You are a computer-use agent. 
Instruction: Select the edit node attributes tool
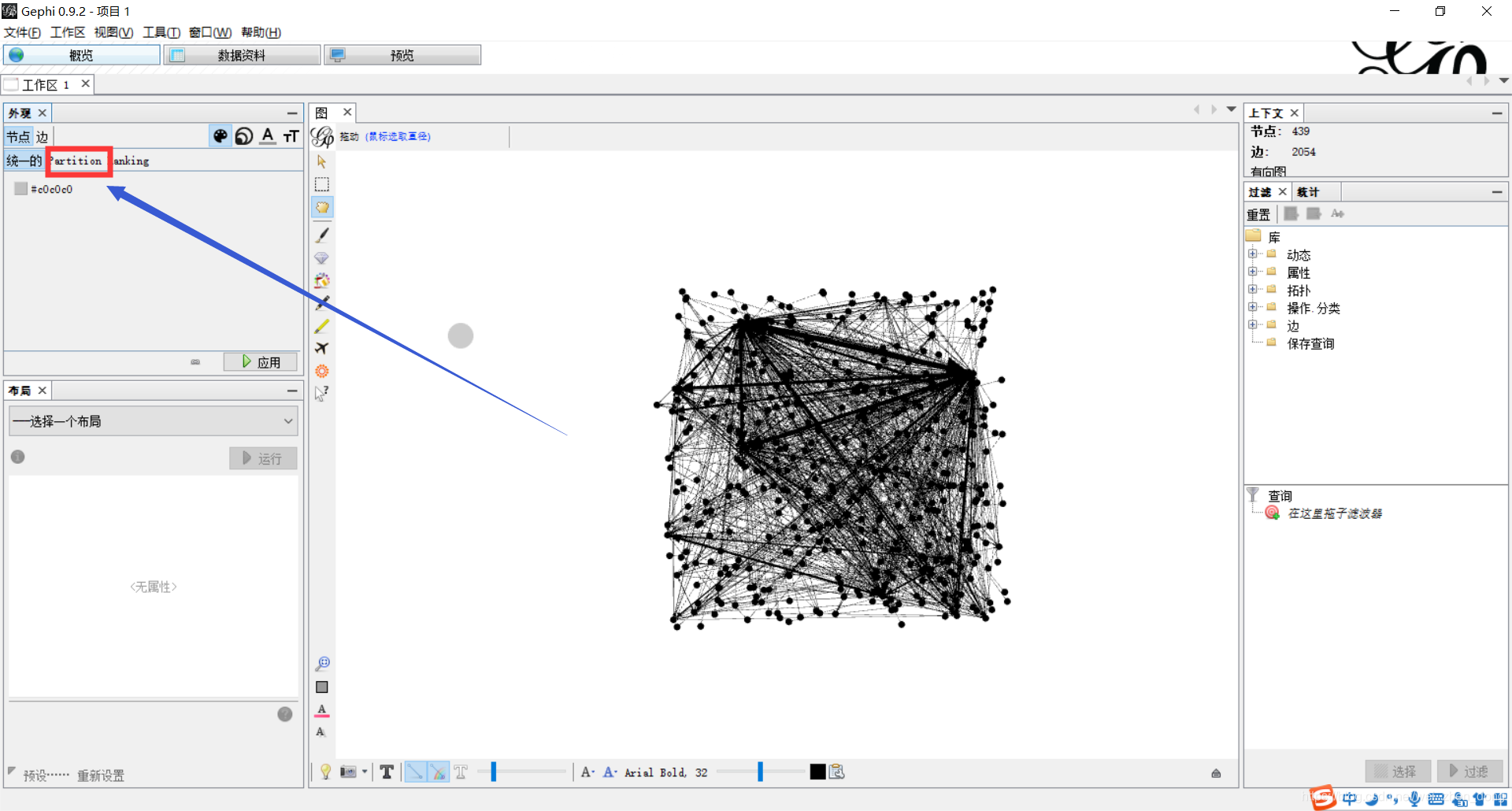click(321, 393)
